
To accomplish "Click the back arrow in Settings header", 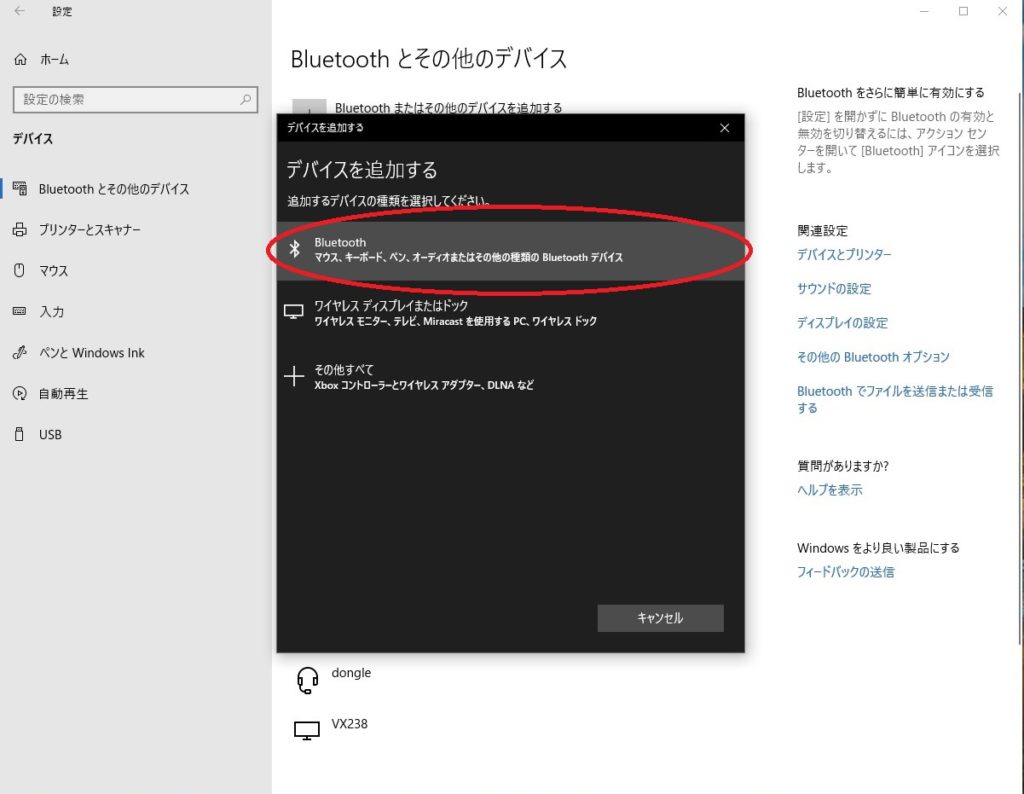I will point(20,11).
